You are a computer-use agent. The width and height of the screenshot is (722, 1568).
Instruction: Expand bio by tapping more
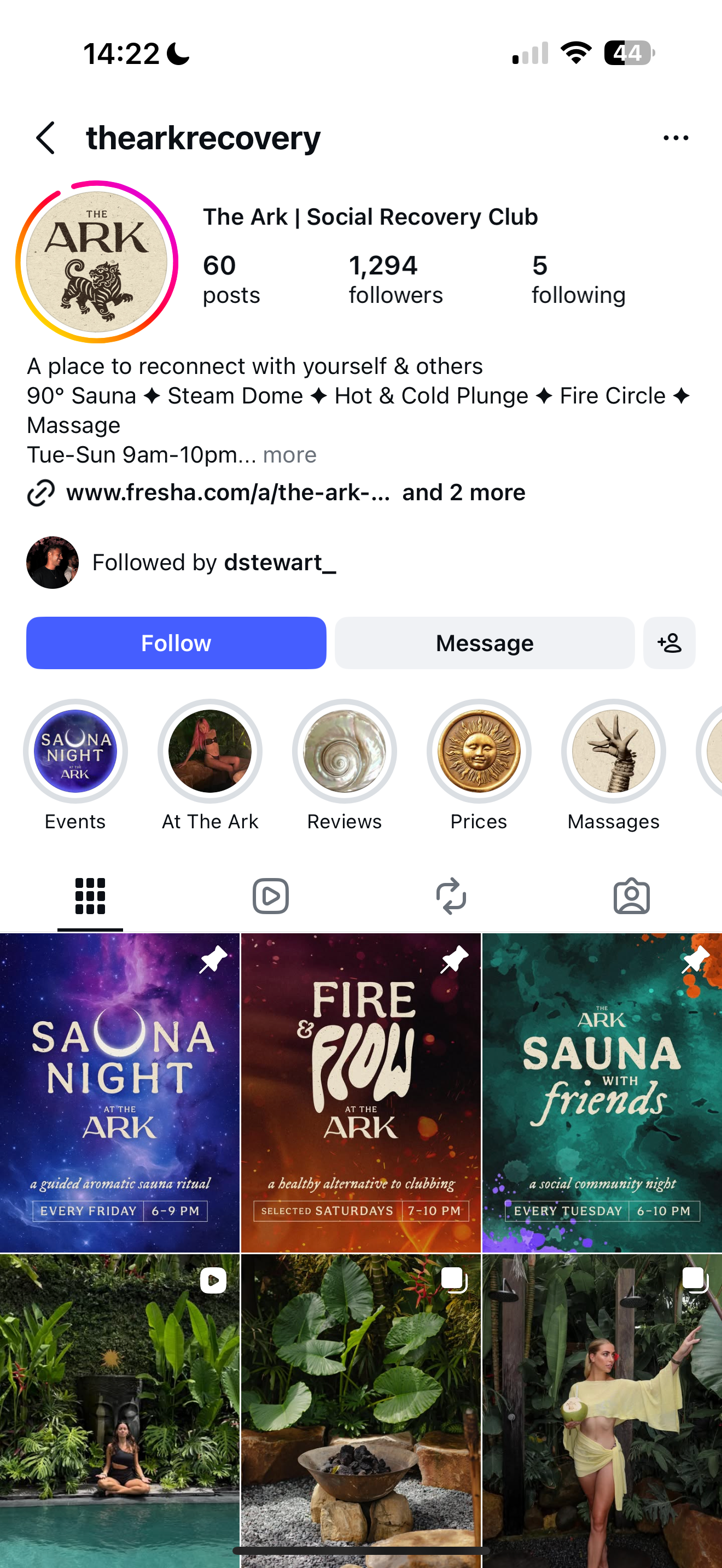(x=290, y=455)
